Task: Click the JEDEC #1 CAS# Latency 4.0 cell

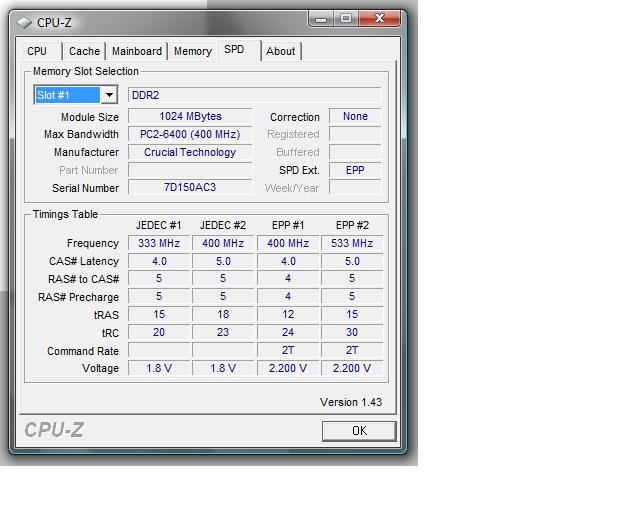Action: [159, 261]
